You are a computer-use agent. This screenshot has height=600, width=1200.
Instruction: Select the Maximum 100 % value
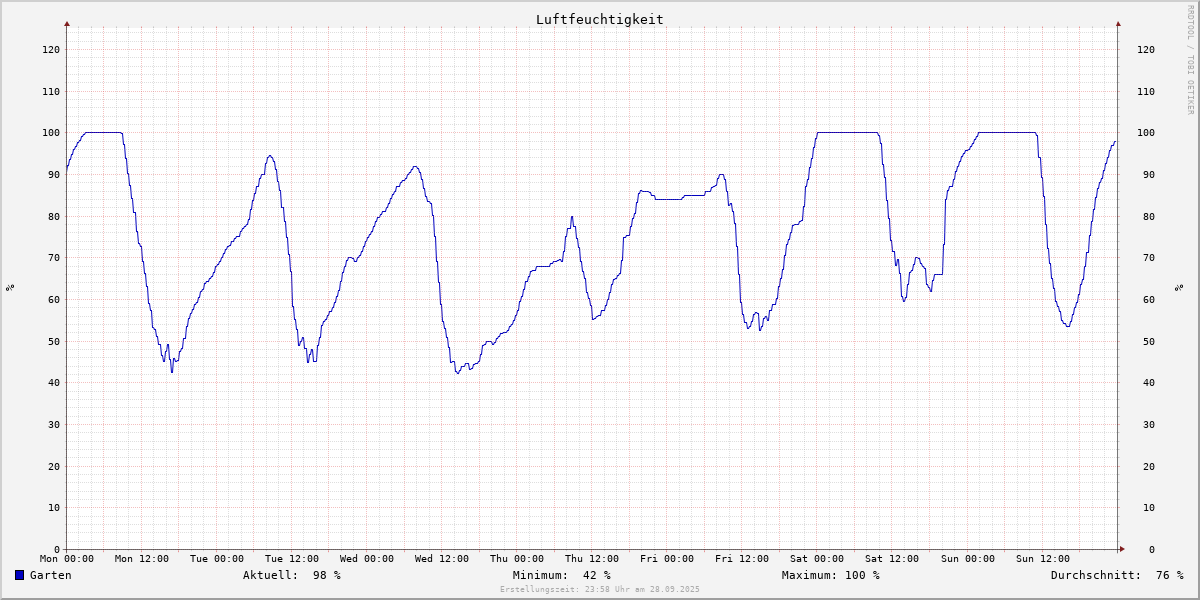[831, 575]
